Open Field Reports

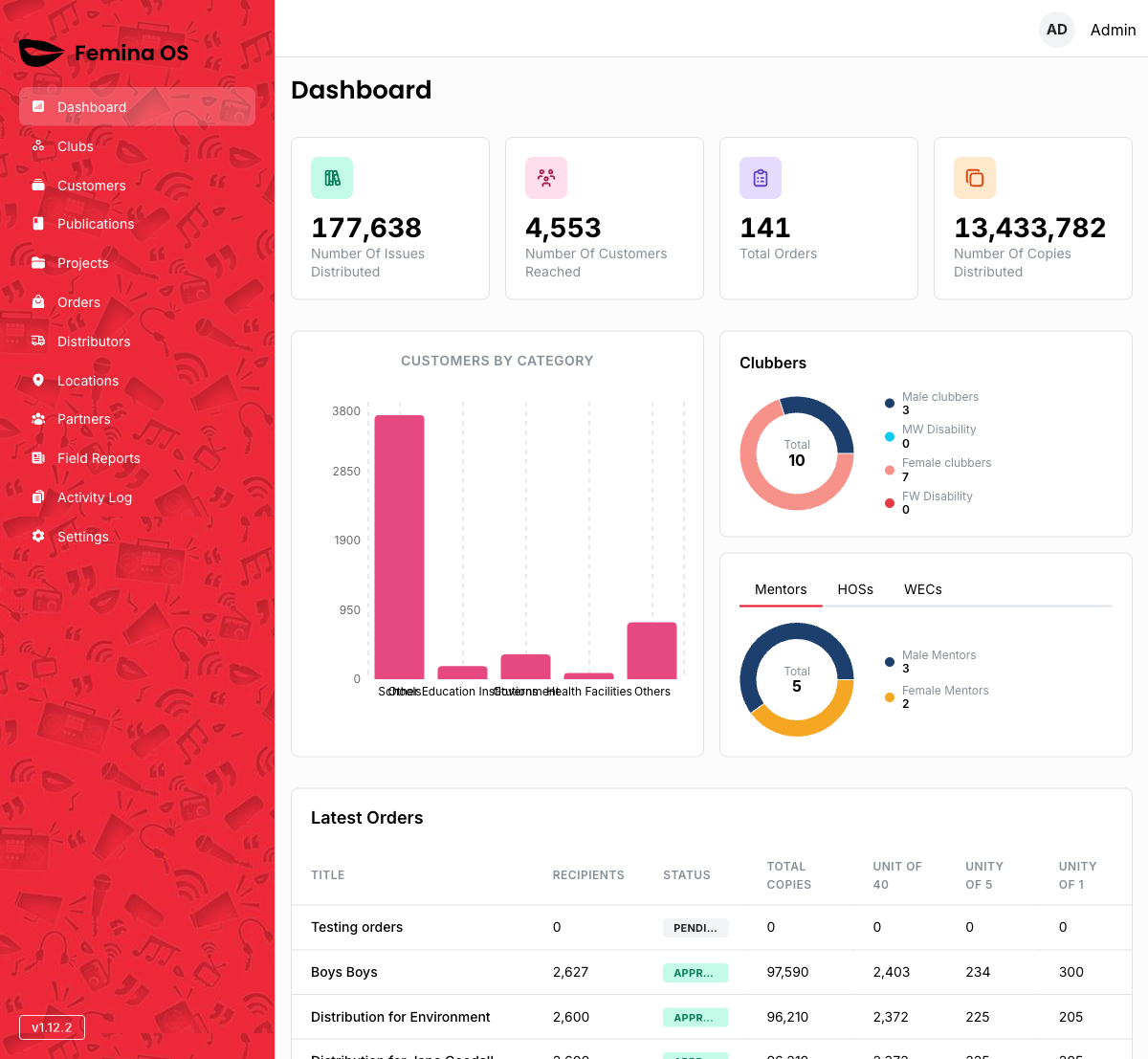pos(137,458)
